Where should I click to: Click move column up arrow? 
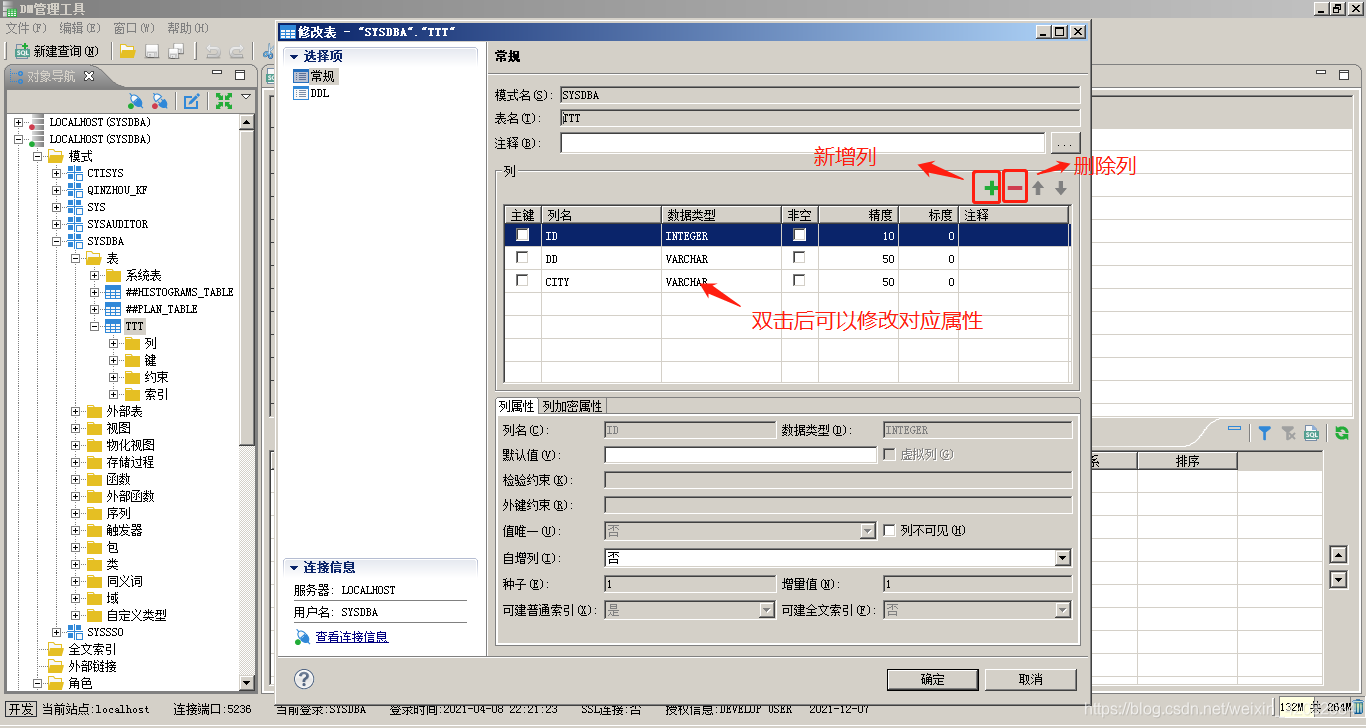coord(1039,188)
